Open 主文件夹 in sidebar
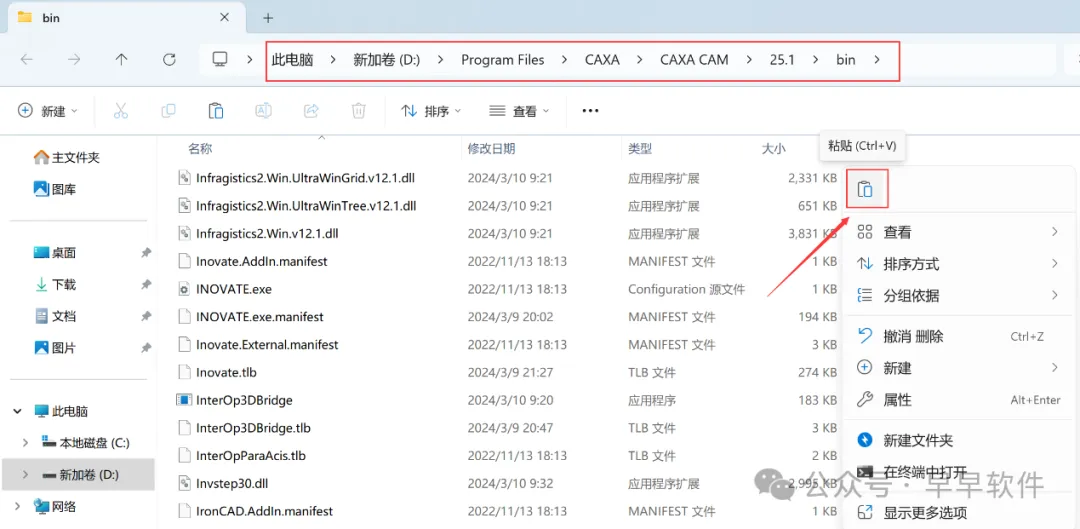This screenshot has height=529, width=1080. pos(67,158)
